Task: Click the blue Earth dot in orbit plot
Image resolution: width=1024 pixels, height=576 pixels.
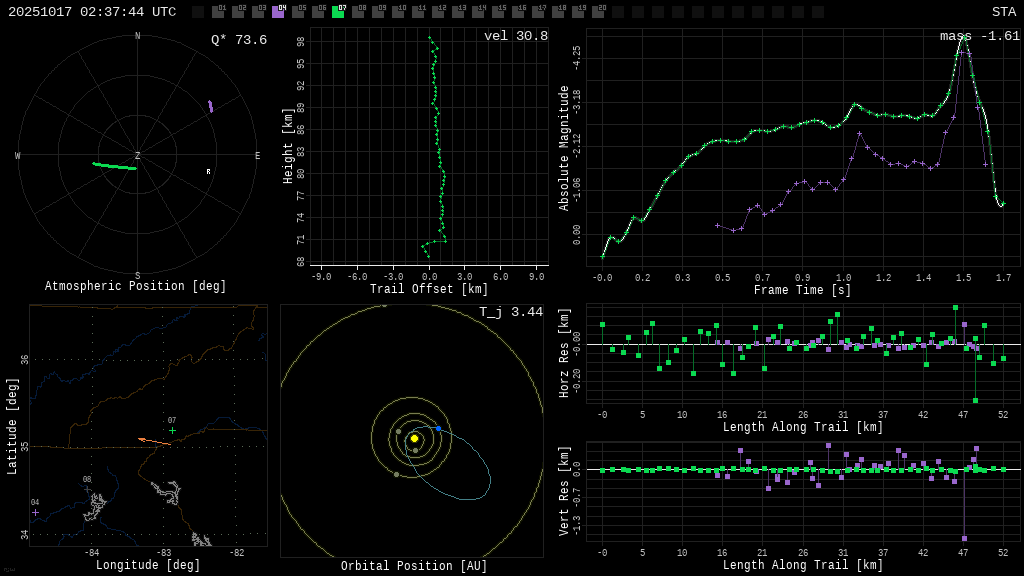Action: pos(438,428)
